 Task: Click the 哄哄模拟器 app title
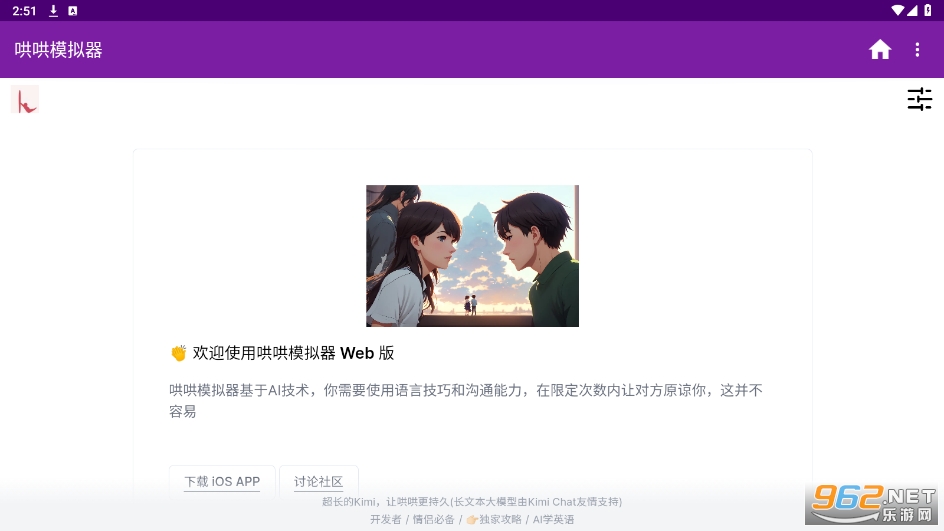pos(58,50)
